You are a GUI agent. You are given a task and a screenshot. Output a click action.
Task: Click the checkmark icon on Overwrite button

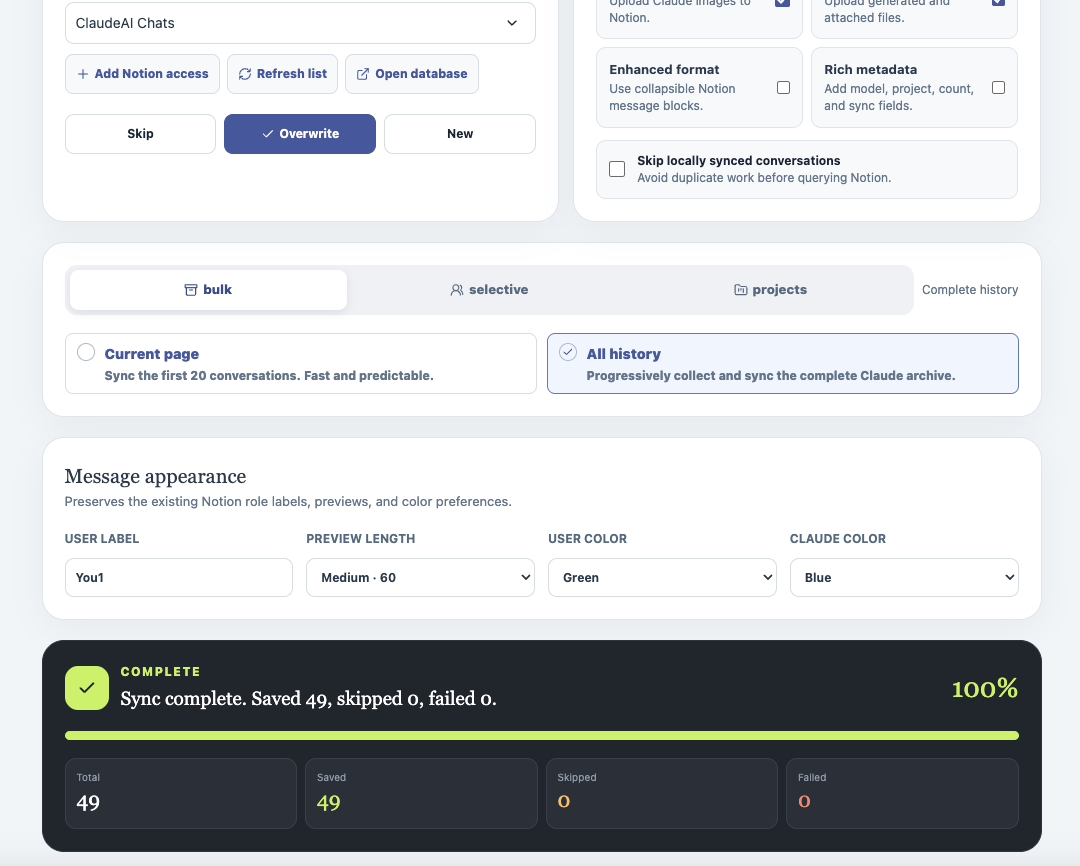(x=268, y=134)
